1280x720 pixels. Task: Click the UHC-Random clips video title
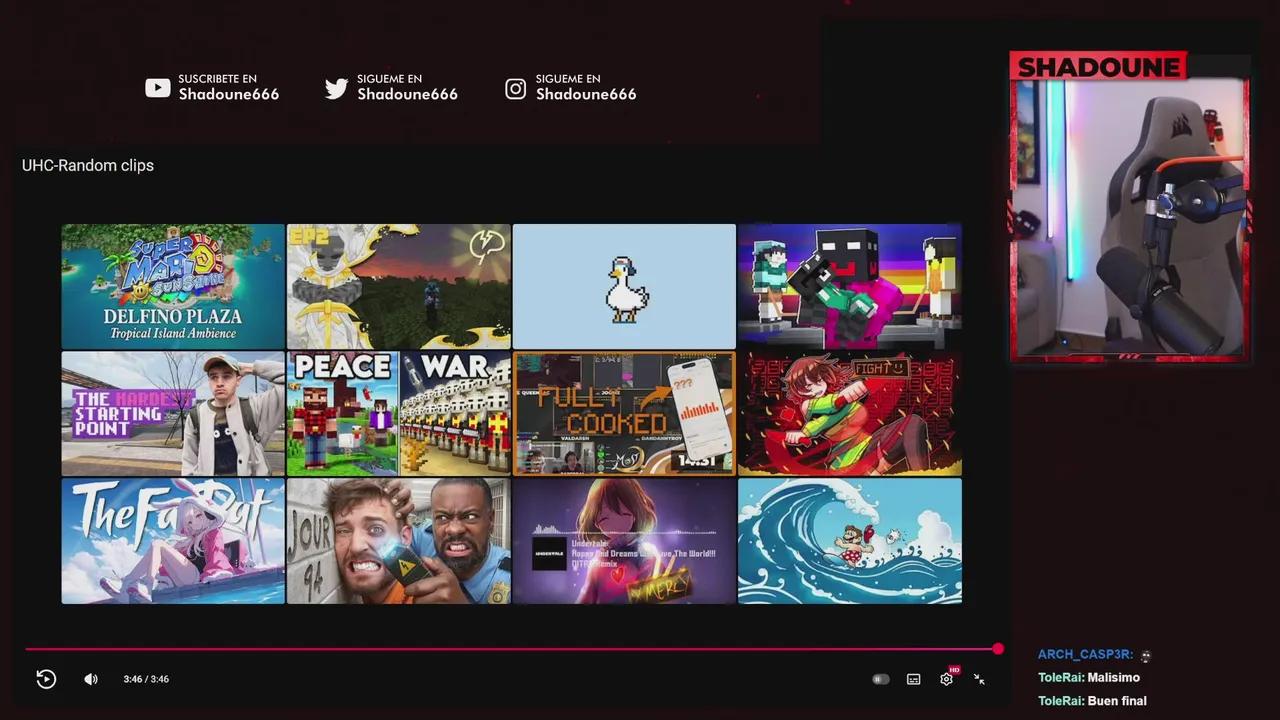88,165
